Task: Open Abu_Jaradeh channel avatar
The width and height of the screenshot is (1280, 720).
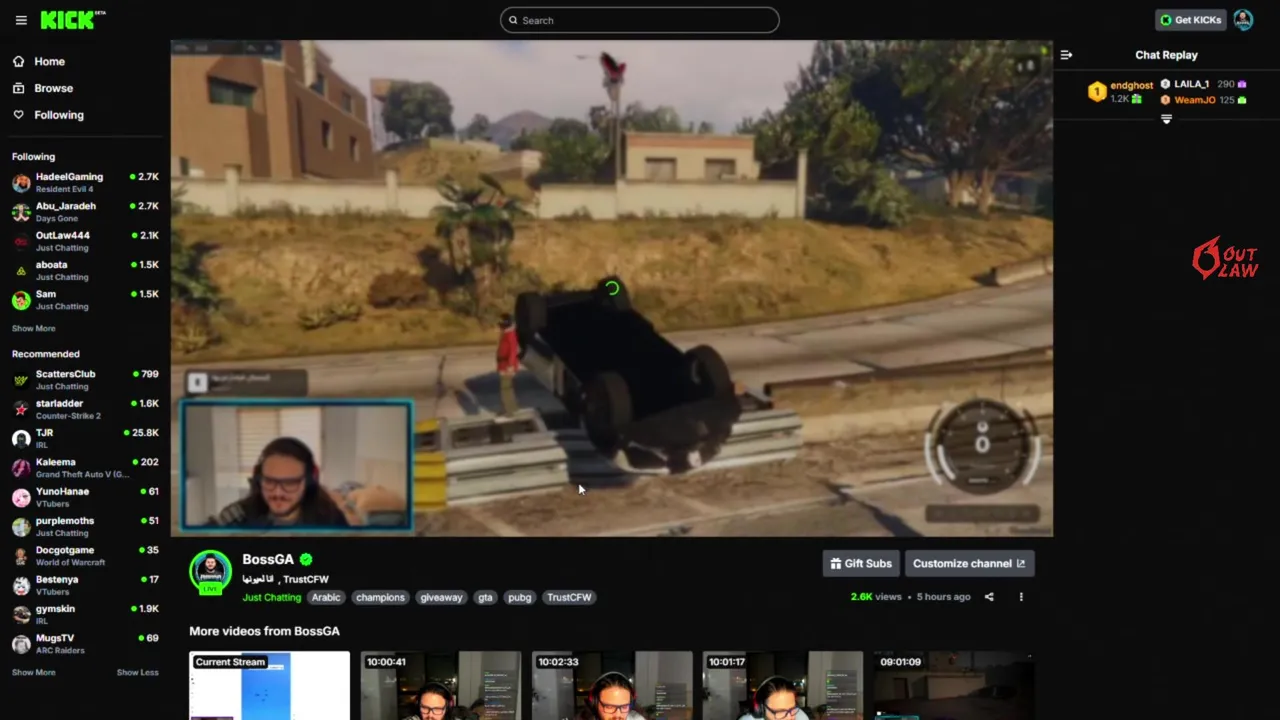Action: (x=21, y=212)
